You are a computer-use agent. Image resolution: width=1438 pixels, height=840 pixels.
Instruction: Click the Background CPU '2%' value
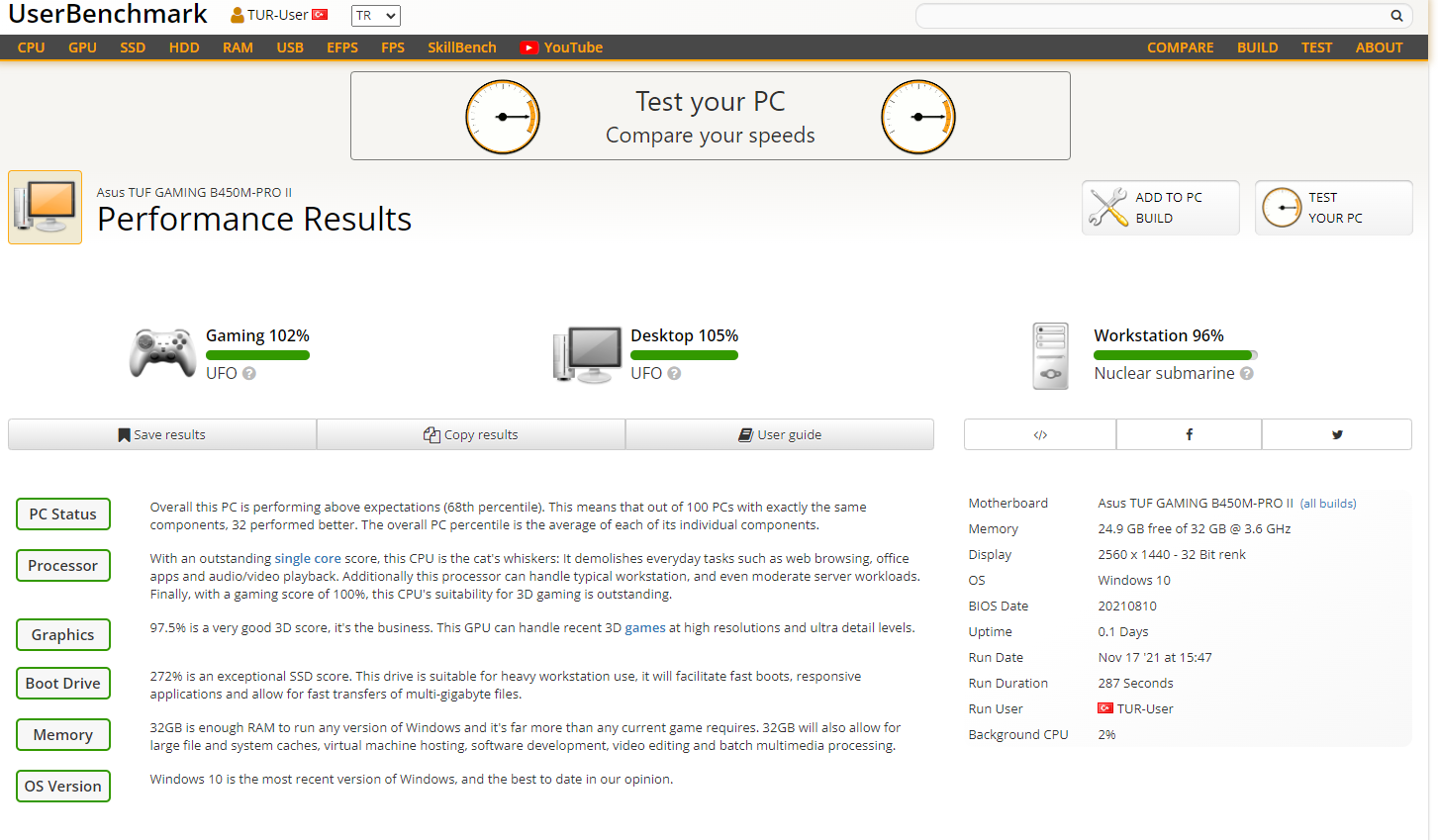click(1106, 735)
